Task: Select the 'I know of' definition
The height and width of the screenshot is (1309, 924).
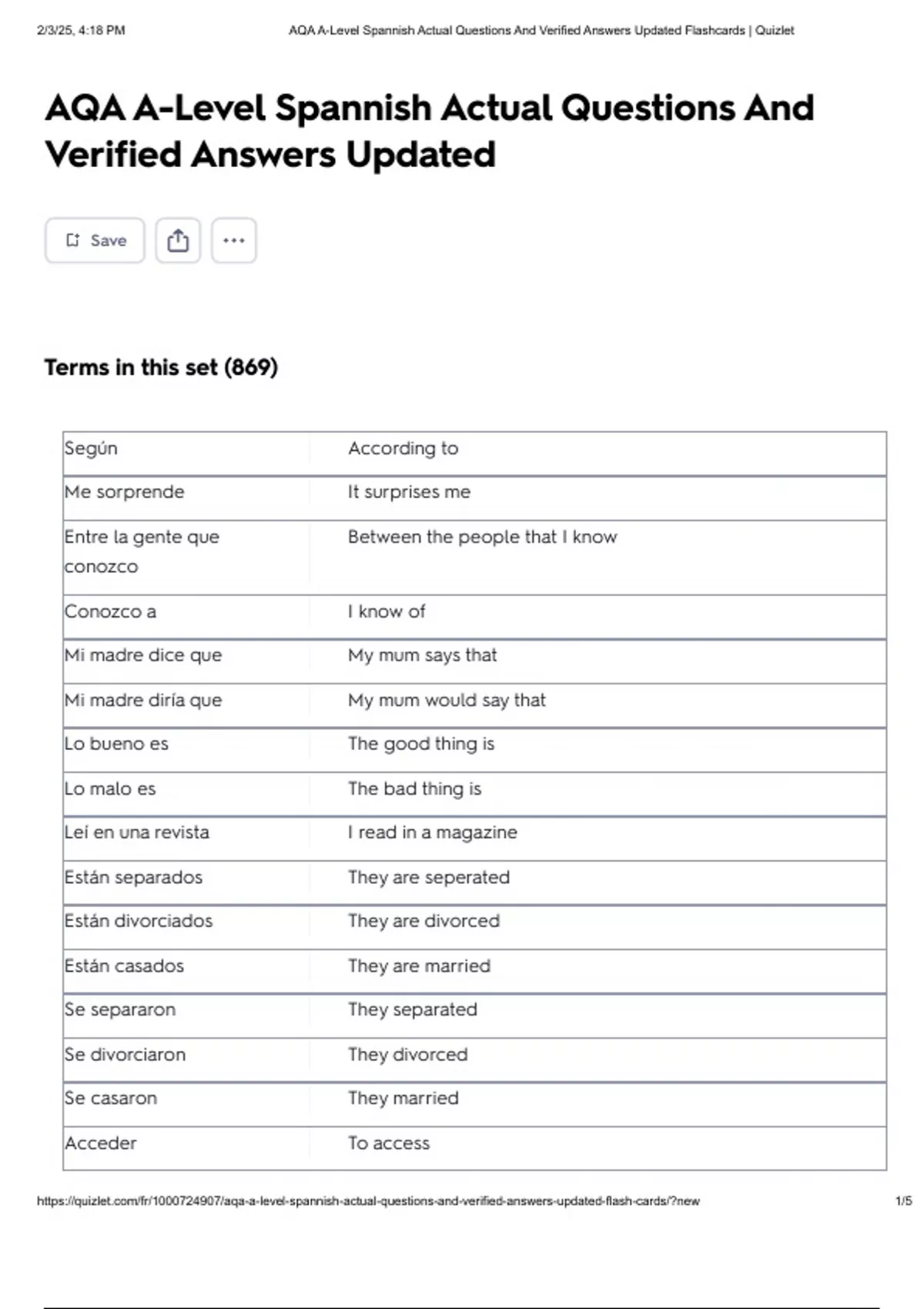Action: pos(387,611)
